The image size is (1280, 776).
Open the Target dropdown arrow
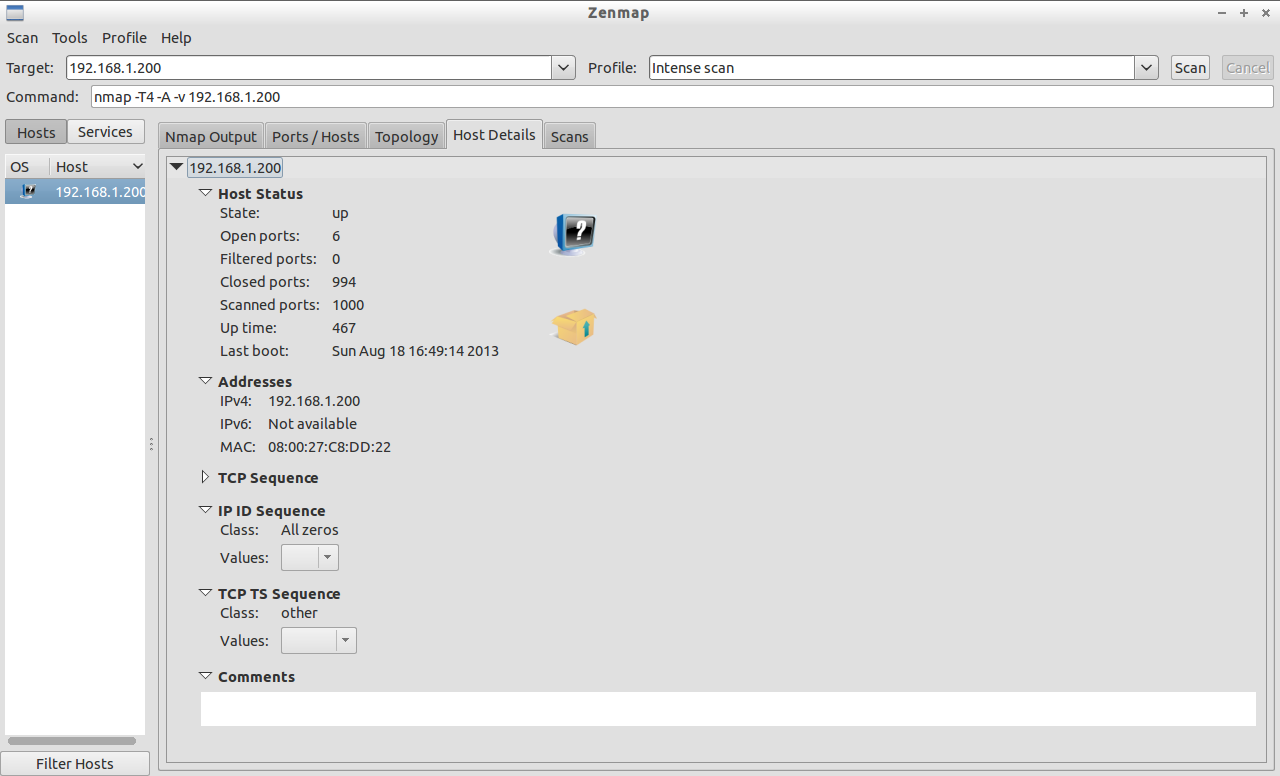coord(564,68)
